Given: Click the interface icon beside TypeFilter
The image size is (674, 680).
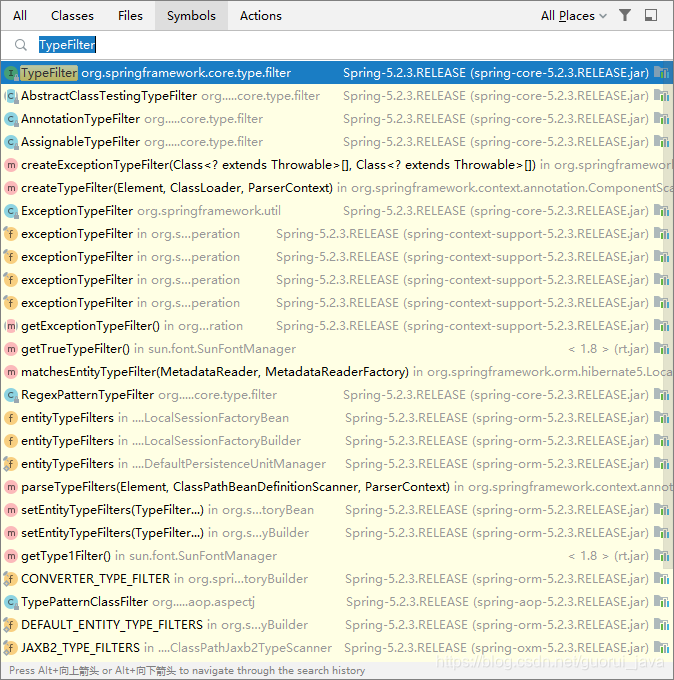Looking at the screenshot, I should click(11, 73).
